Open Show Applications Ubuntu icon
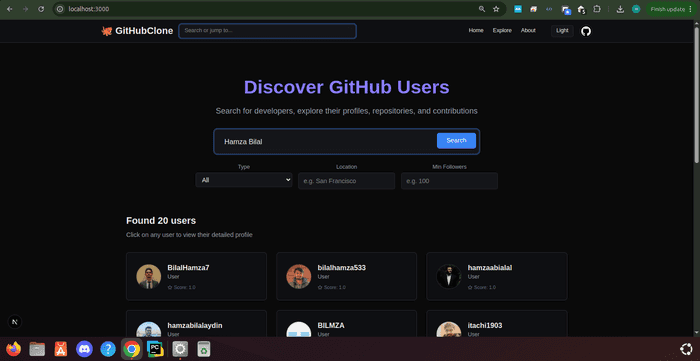 (686, 349)
